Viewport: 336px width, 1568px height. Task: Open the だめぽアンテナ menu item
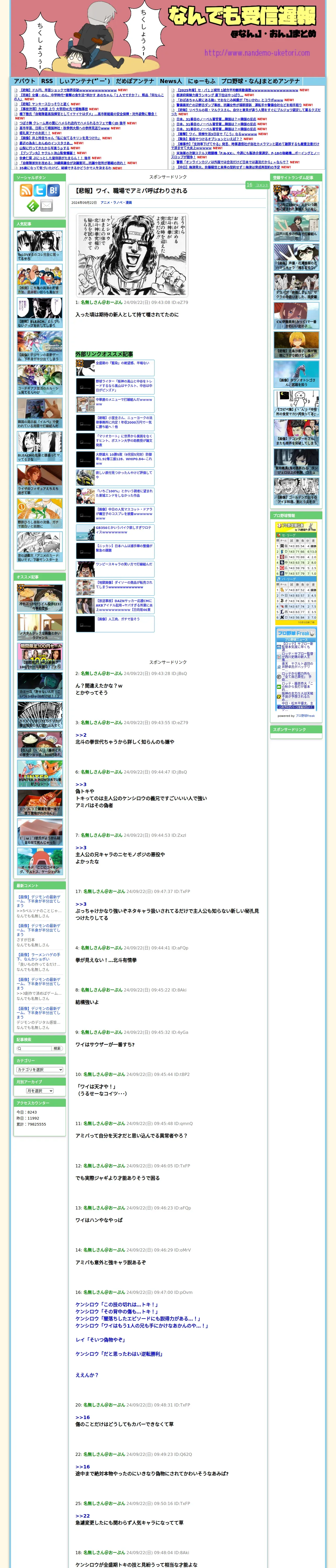pyautogui.click(x=135, y=81)
